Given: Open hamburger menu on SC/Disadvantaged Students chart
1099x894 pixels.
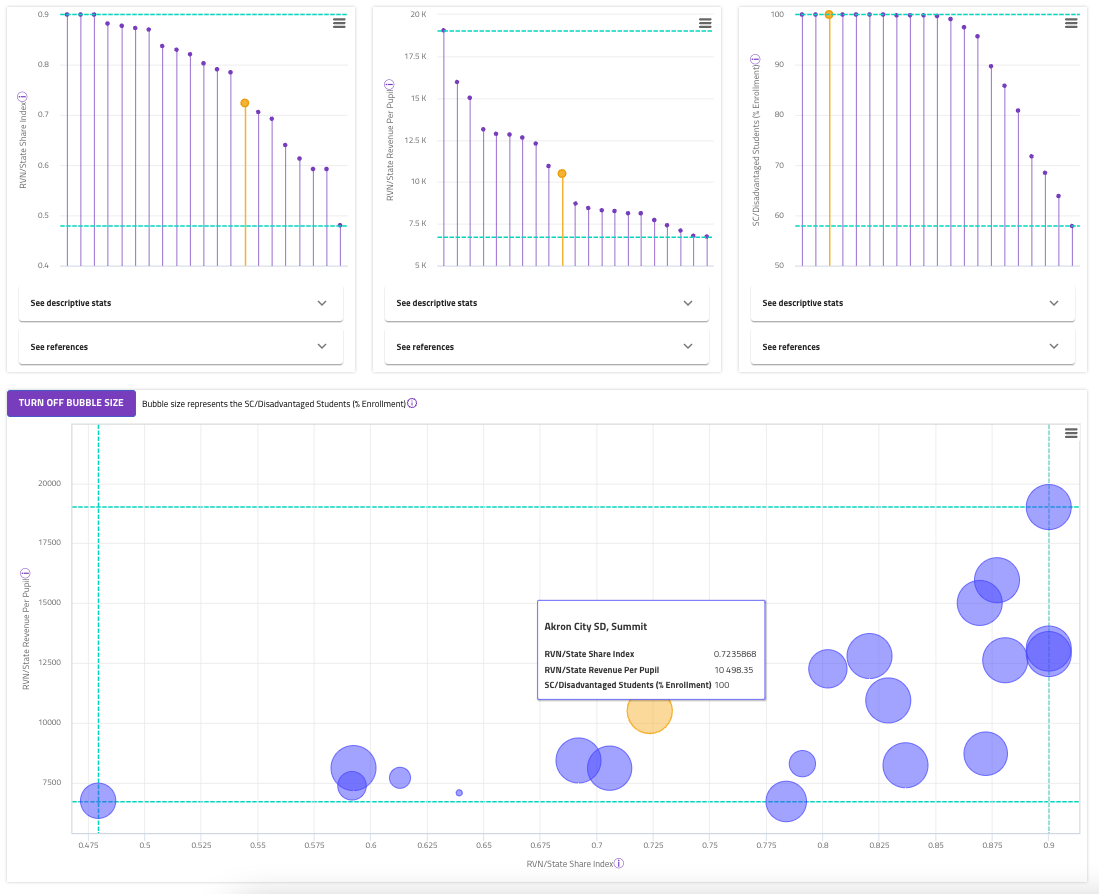Looking at the screenshot, I should click(x=1071, y=23).
